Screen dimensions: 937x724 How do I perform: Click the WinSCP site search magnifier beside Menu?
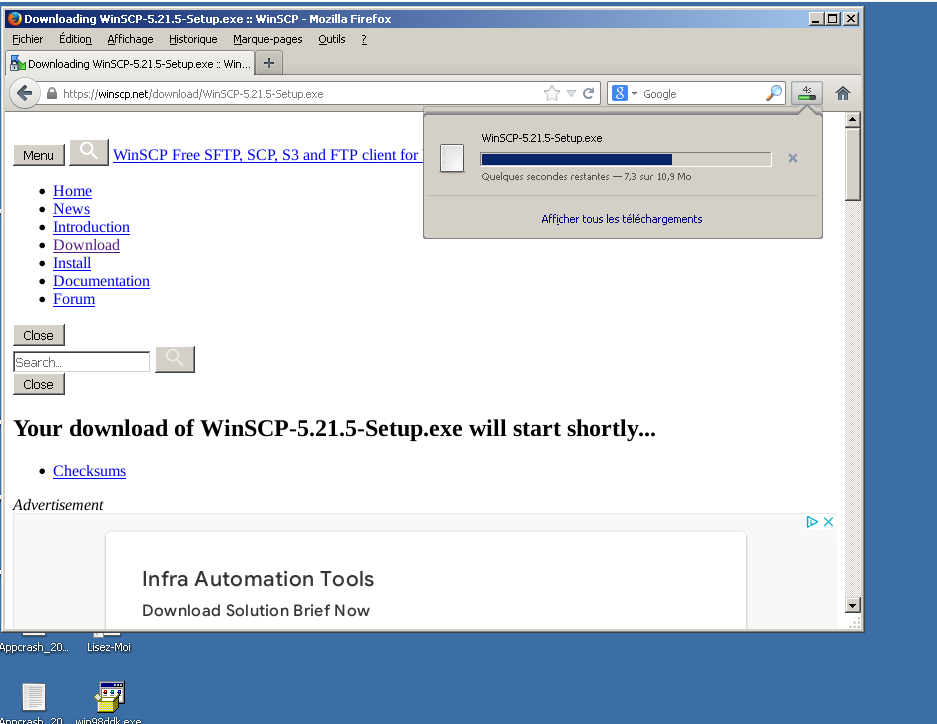click(89, 152)
